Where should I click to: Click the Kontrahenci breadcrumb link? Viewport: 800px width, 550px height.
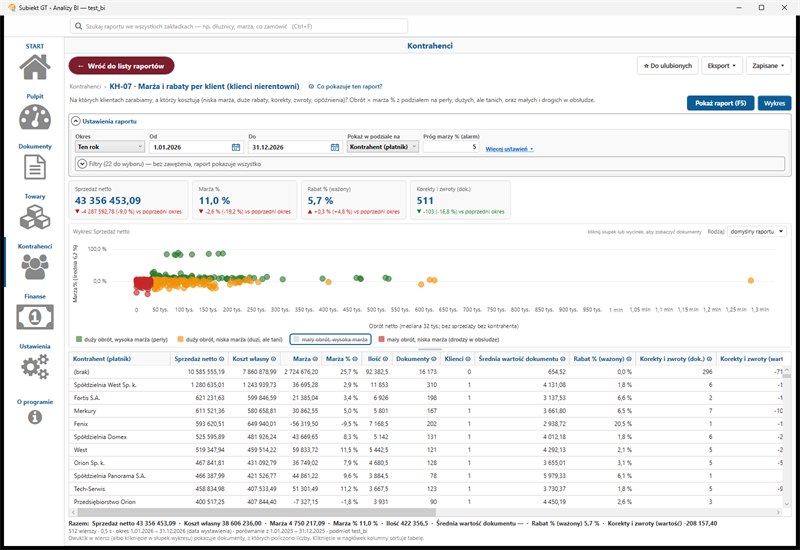coord(85,87)
